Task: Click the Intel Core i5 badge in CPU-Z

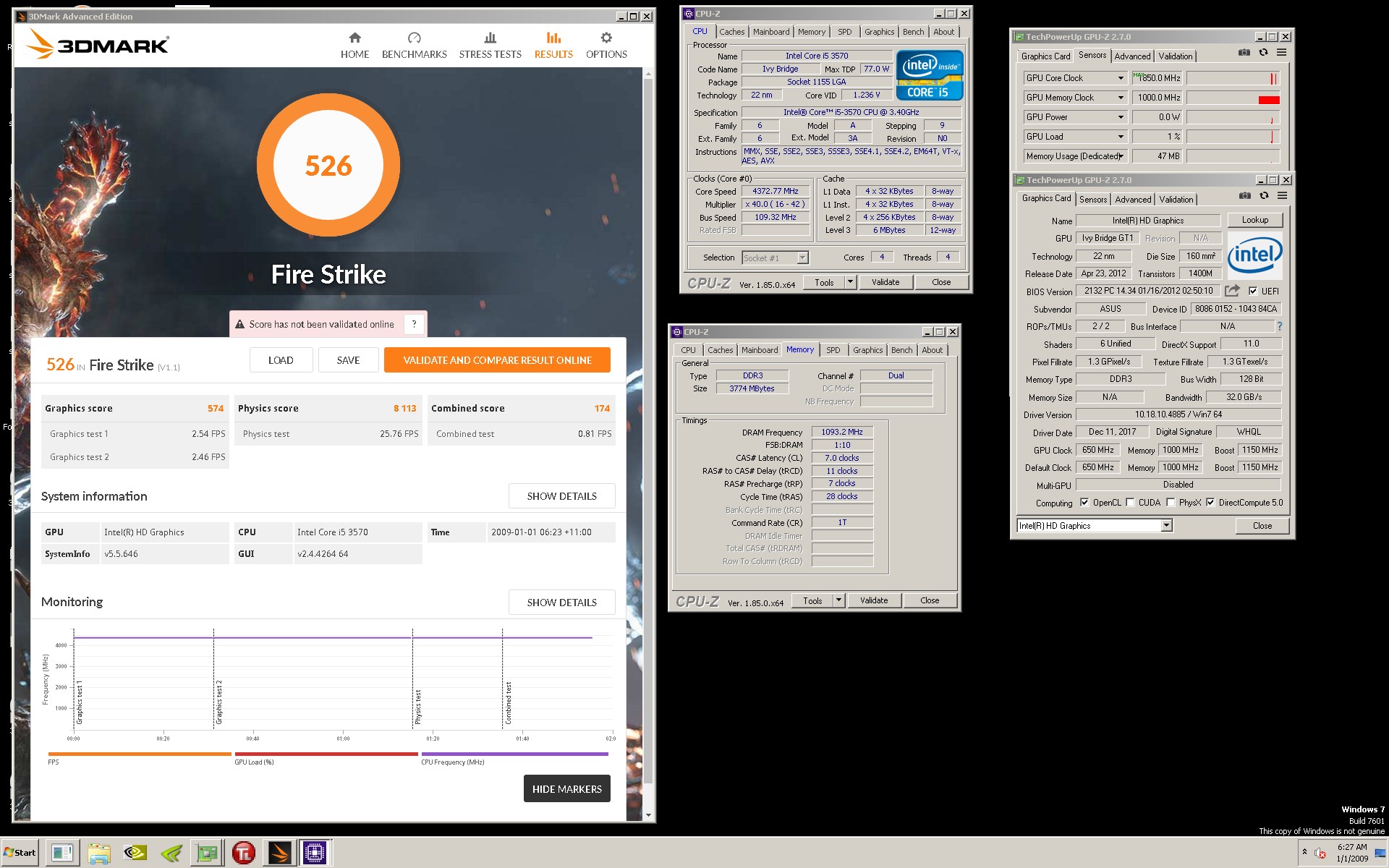Action: click(930, 75)
